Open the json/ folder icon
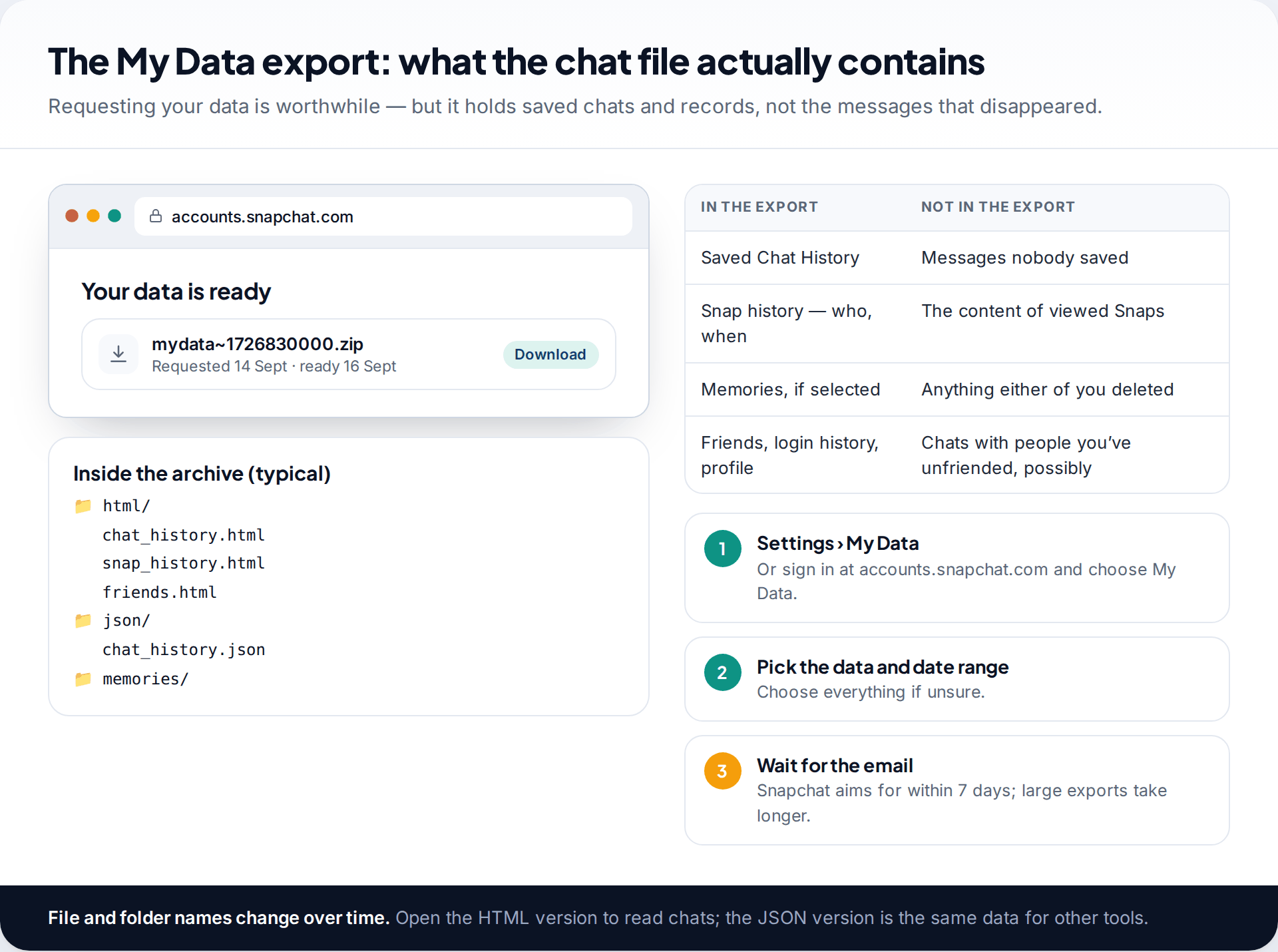Screen dimensions: 1278x952 pyautogui.click(x=83, y=620)
